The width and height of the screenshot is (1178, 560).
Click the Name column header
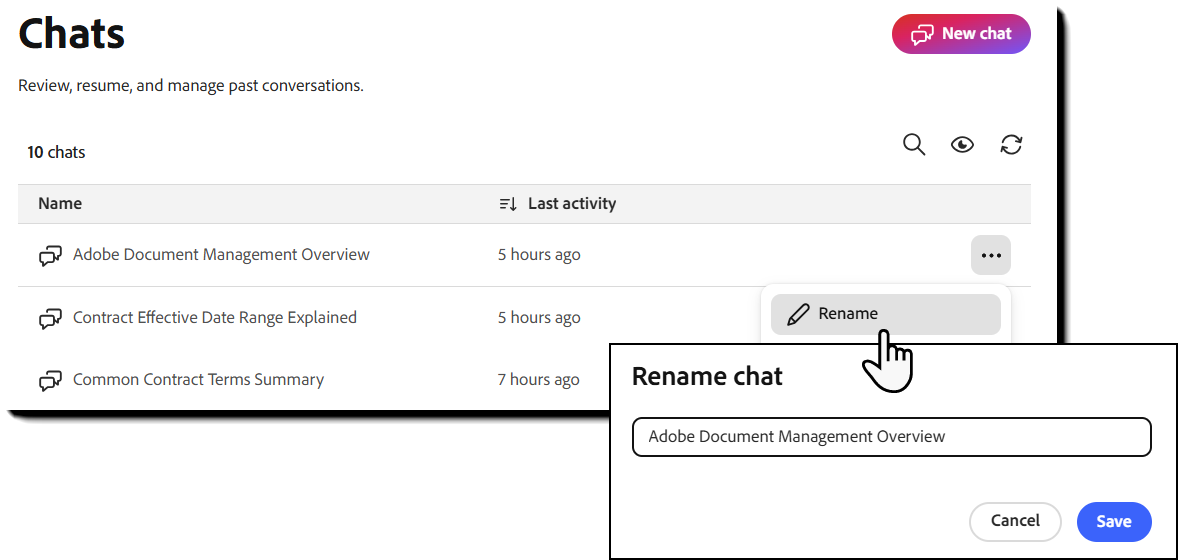[x=60, y=203]
